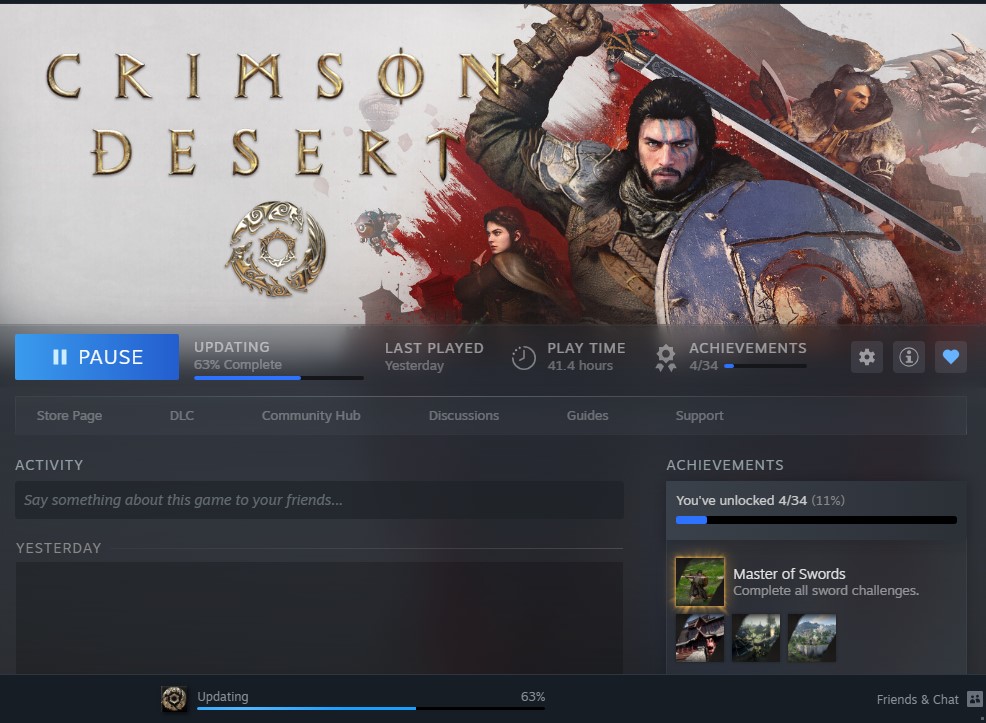Pause the Crimson Desert update
986x723 pixels.
tap(97, 356)
